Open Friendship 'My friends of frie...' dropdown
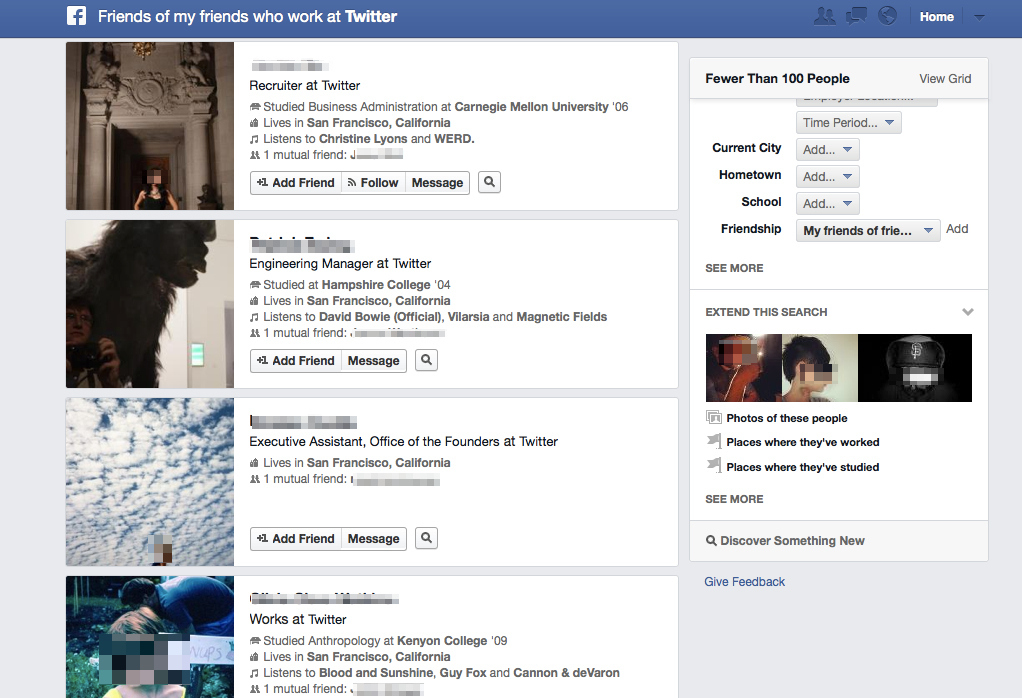1022x698 pixels. coord(868,231)
